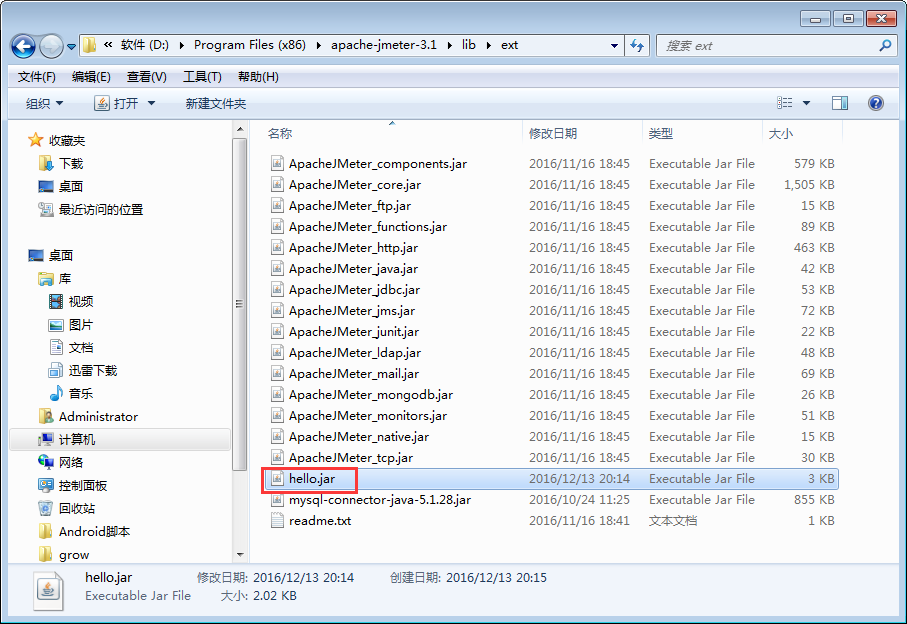Click 软件 (D:) in address path
Viewport: 907px width, 624px height.
(x=145, y=45)
